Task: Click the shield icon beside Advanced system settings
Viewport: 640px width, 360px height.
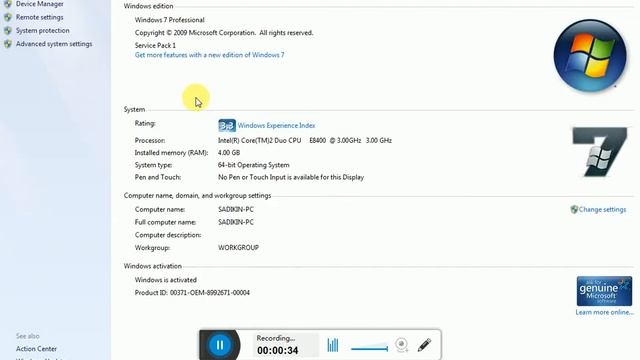Action: point(8,44)
